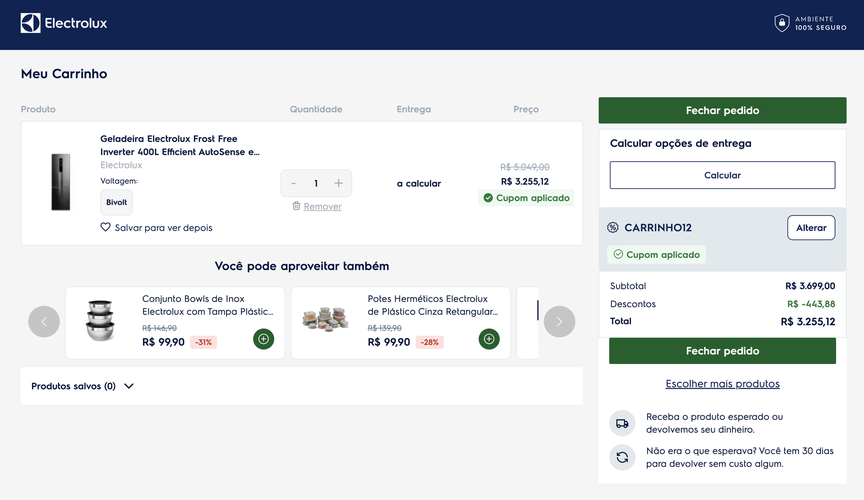The height and width of the screenshot is (500, 864).
Task: Click the coupon percent icon beside CARRINHO12
Action: (x=613, y=227)
